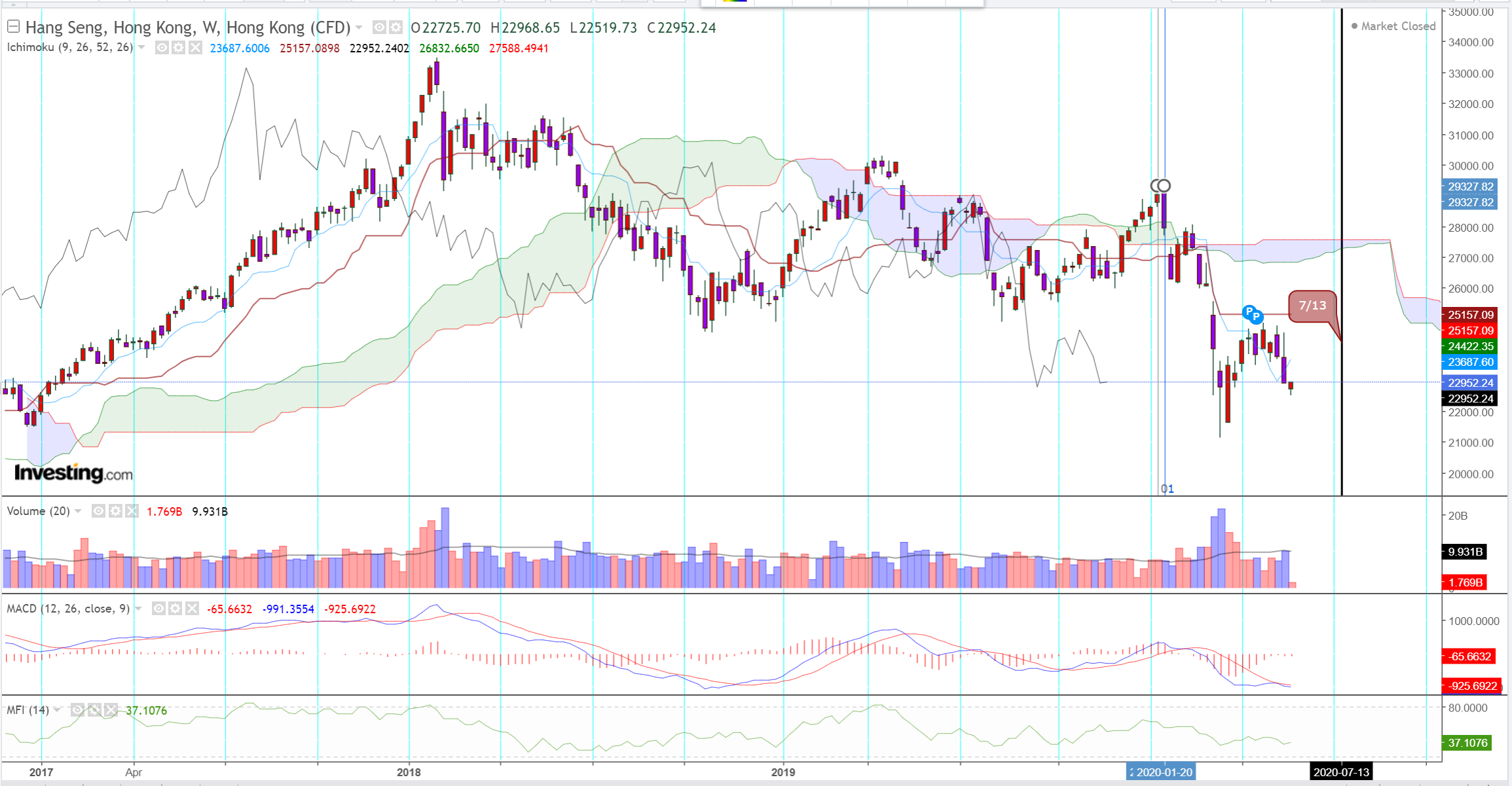Click the 7/13 callout annotation
Image resolution: width=1512 pixels, height=786 pixels.
coord(1312,306)
